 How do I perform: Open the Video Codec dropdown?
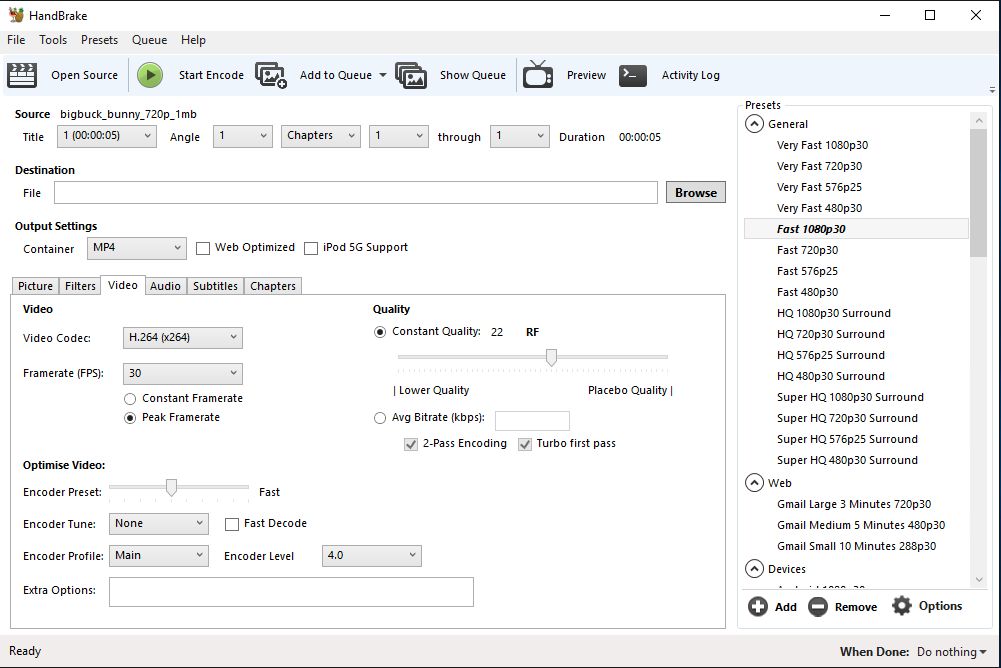183,338
